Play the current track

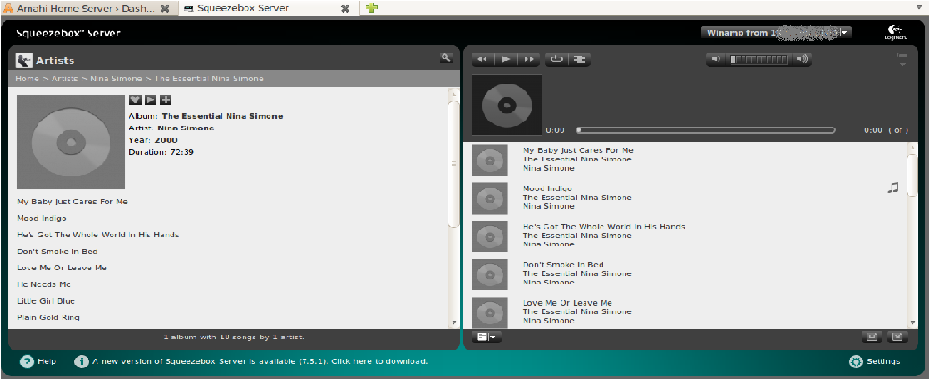pos(506,59)
